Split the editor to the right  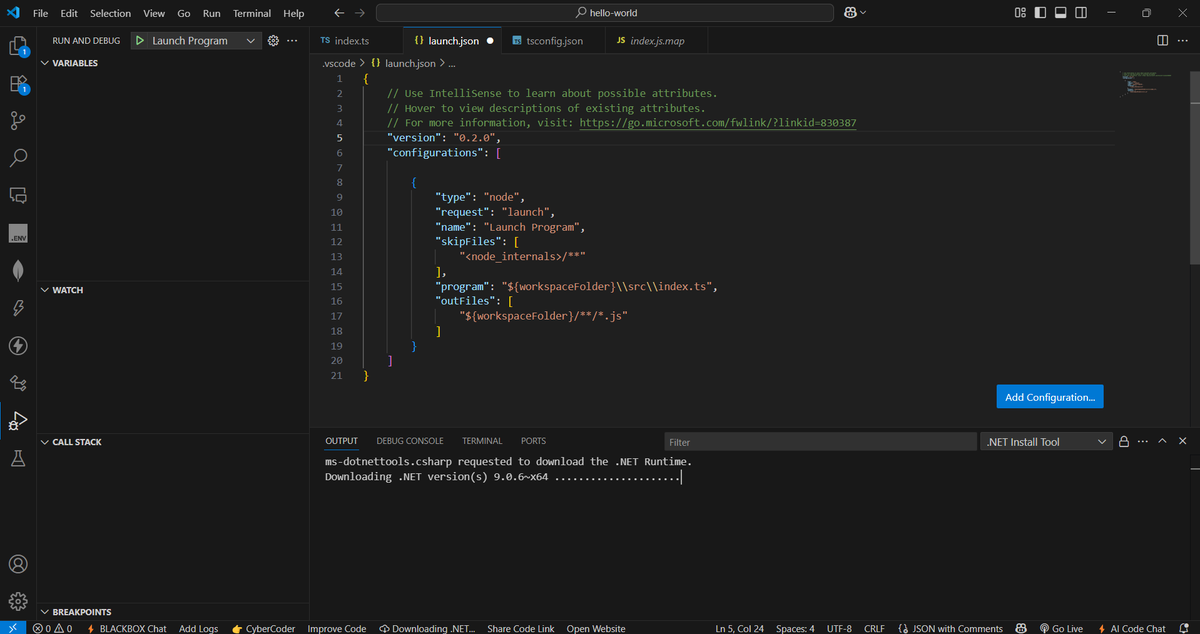click(x=1162, y=41)
